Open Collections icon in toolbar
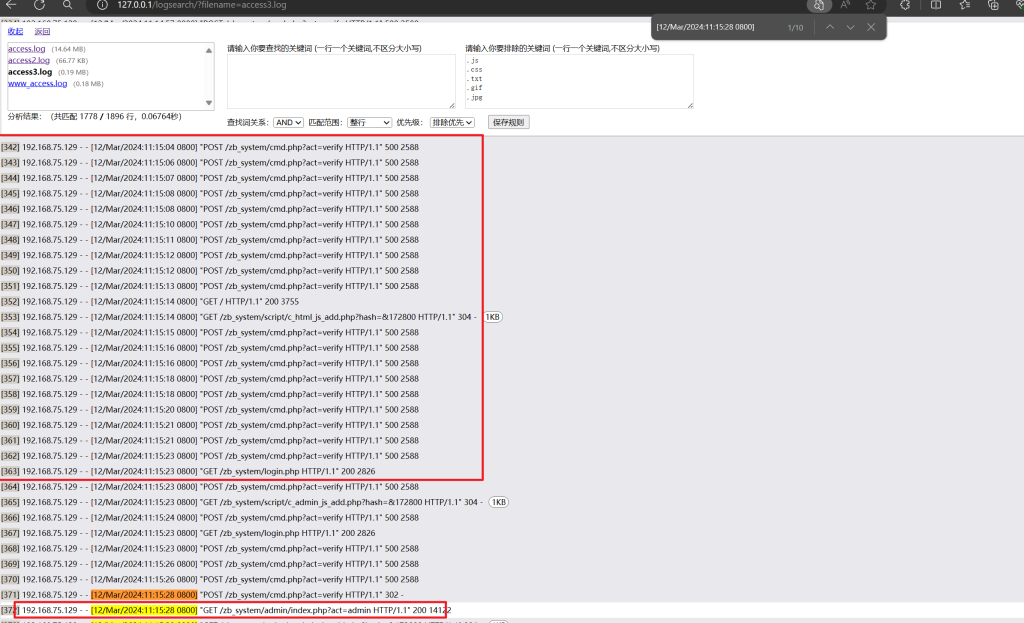Image resolution: width=1024 pixels, height=623 pixels. tap(993, 5)
